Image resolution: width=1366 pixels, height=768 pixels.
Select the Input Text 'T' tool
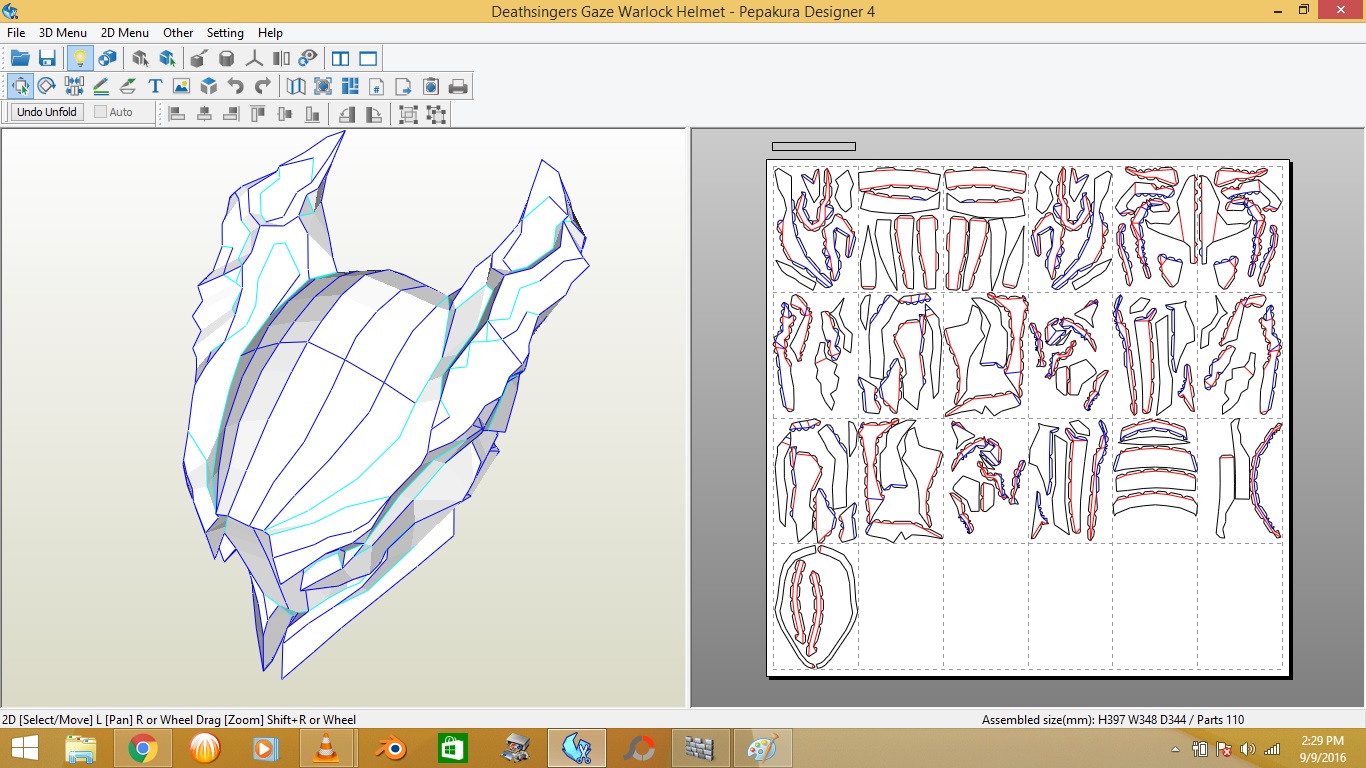coord(155,86)
